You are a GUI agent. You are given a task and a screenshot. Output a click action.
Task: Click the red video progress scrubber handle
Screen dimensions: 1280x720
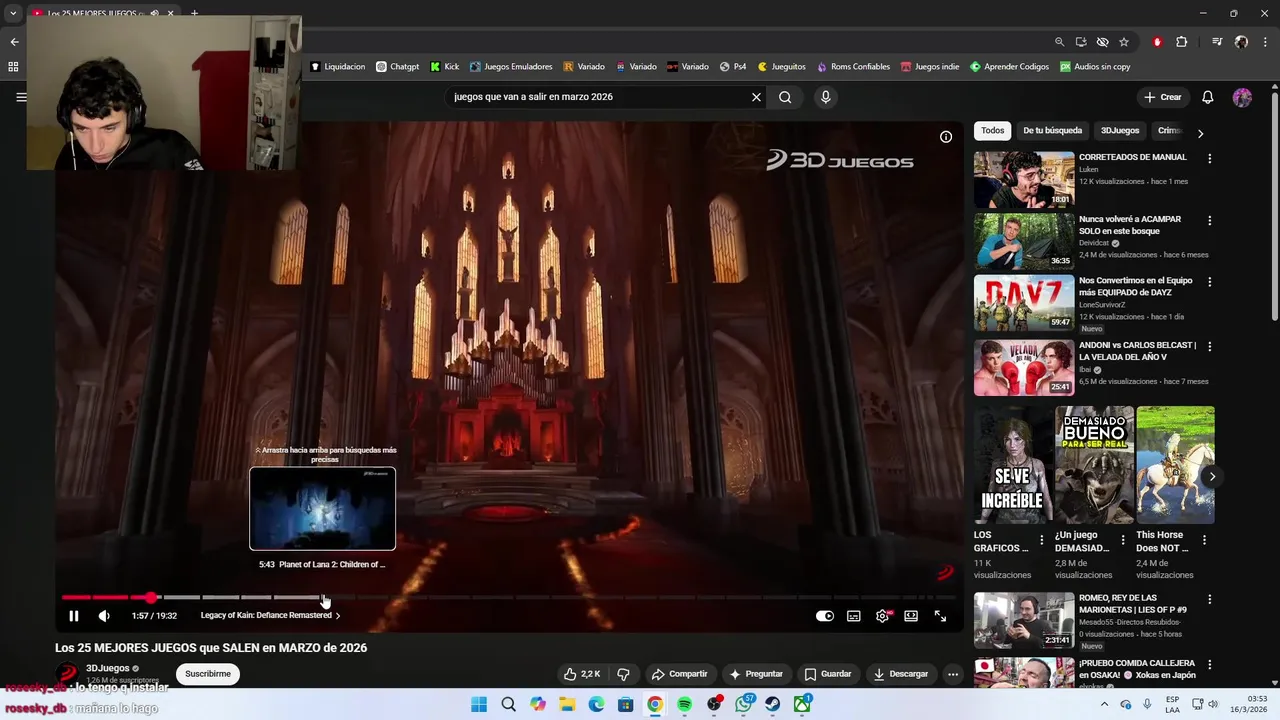(150, 597)
